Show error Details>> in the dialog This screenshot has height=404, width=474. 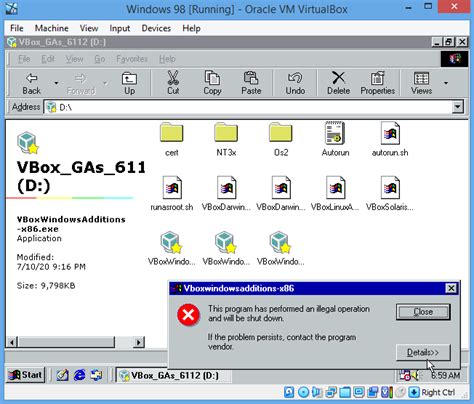click(423, 352)
